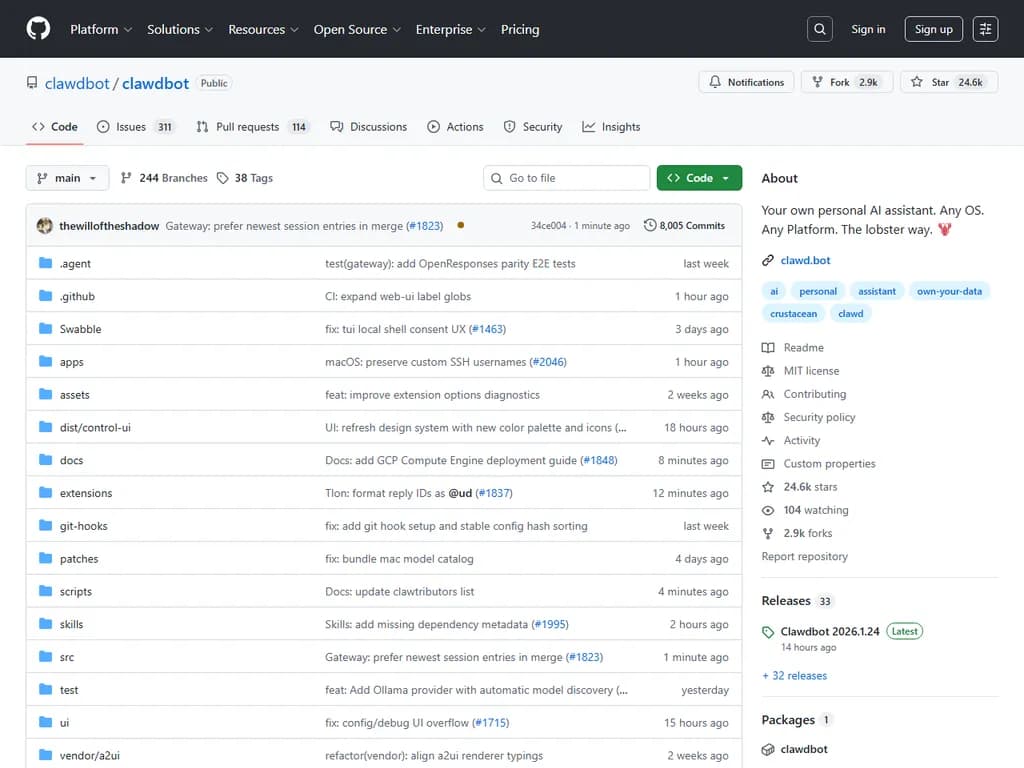This screenshot has width=1024, height=768.
Task: Toggle Notifications for this repository
Action: pyautogui.click(x=746, y=82)
